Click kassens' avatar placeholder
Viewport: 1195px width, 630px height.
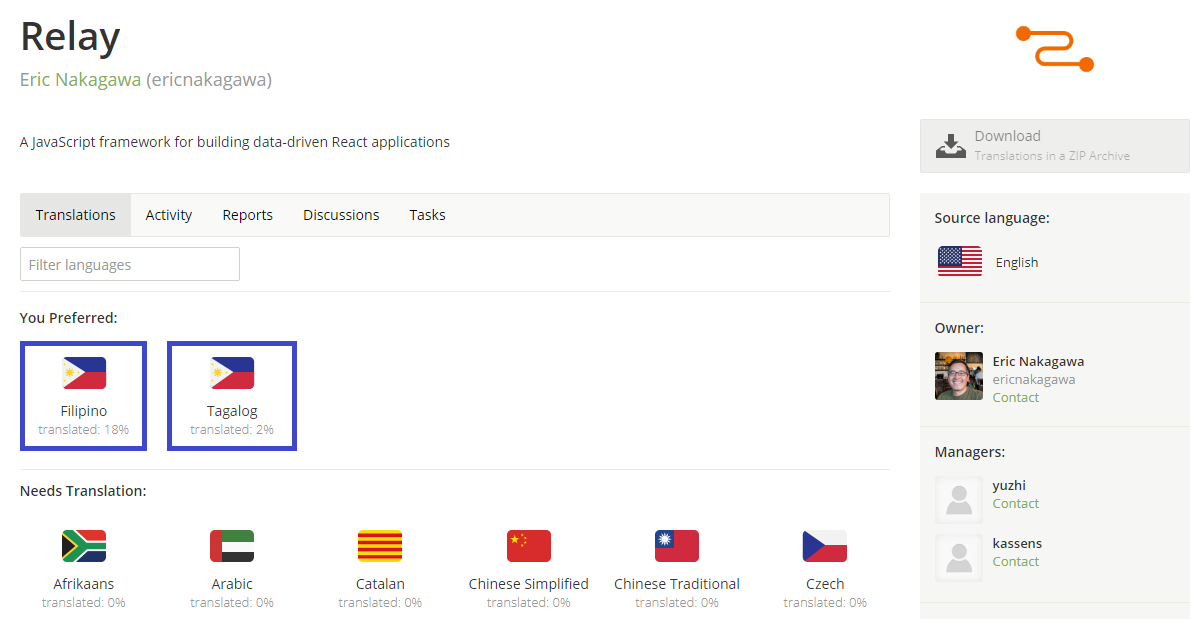pyautogui.click(x=959, y=558)
